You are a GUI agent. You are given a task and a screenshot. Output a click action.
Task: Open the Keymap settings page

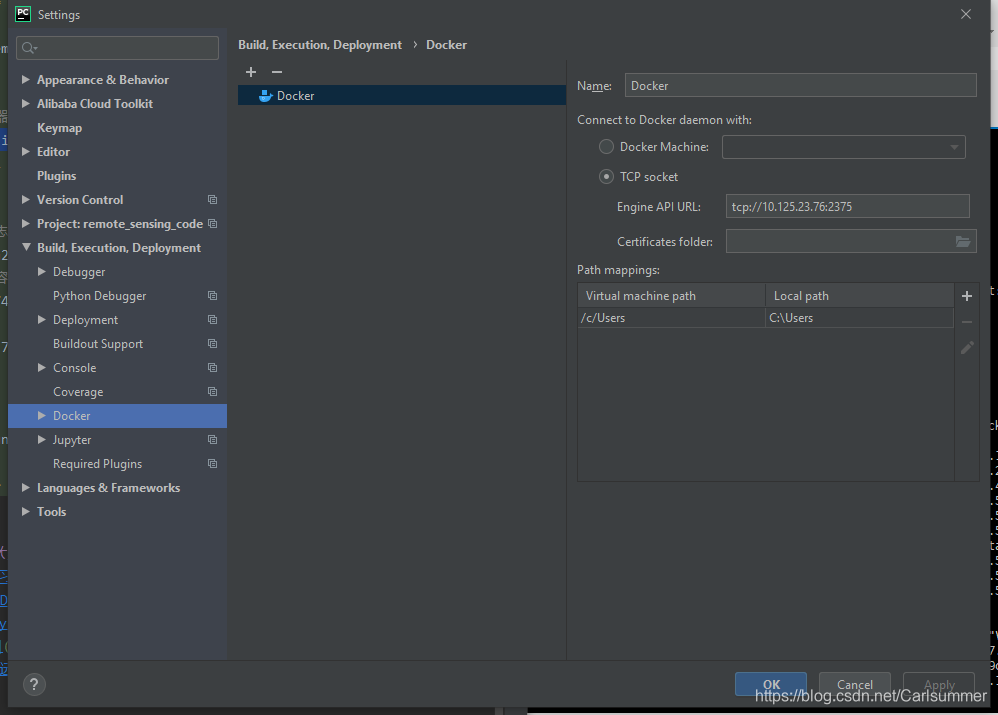coord(59,128)
